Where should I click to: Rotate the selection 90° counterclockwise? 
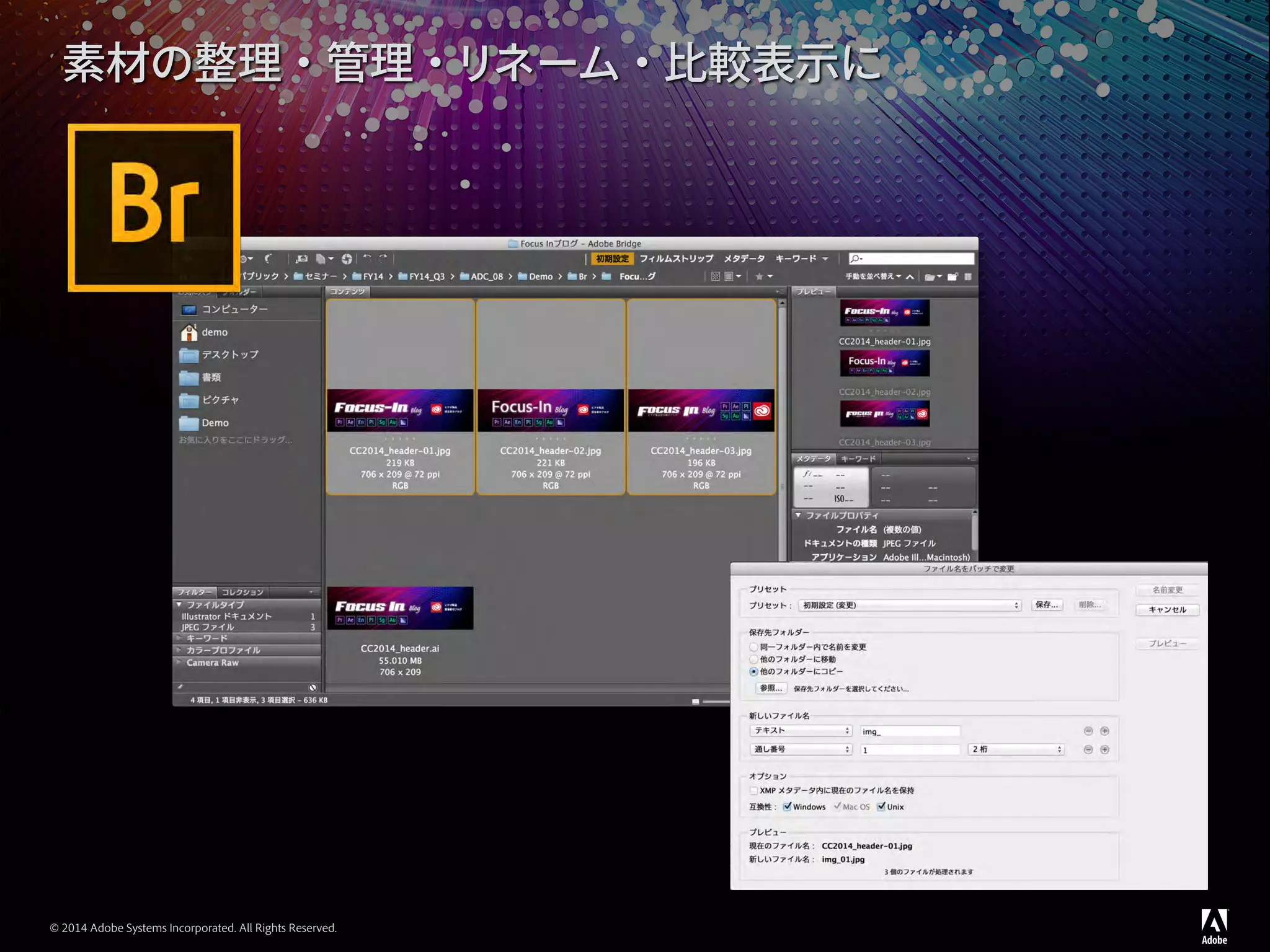point(367,258)
